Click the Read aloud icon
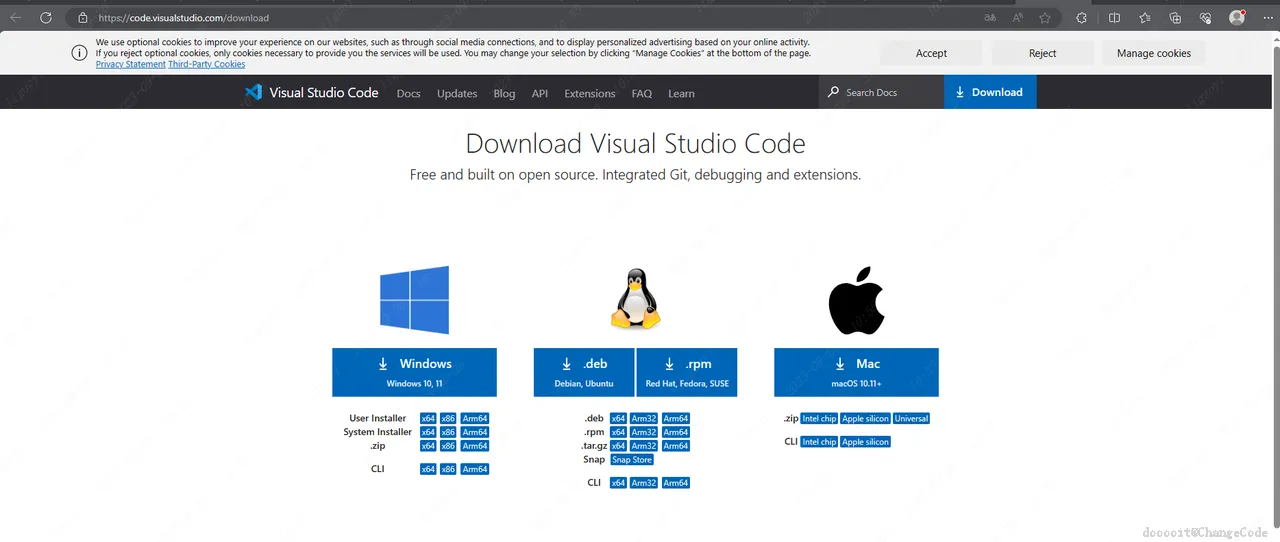This screenshot has height=542, width=1280. coord(1017,18)
